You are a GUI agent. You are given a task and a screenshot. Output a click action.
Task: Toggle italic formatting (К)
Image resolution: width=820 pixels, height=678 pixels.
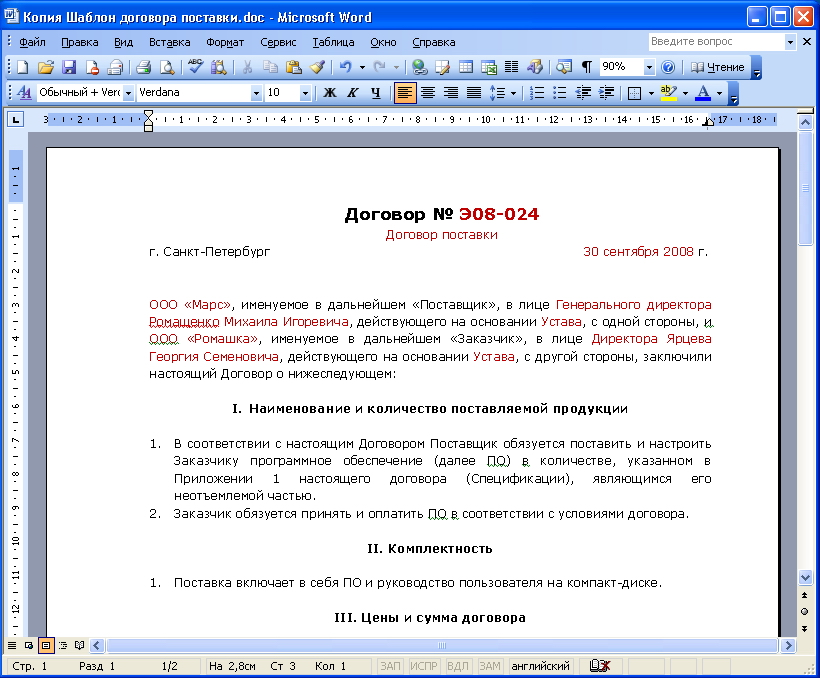click(352, 93)
